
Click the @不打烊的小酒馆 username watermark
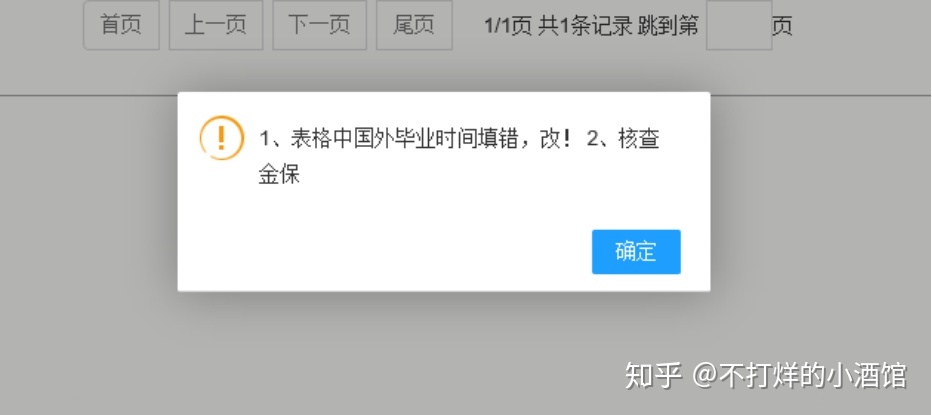pyautogui.click(x=799, y=376)
